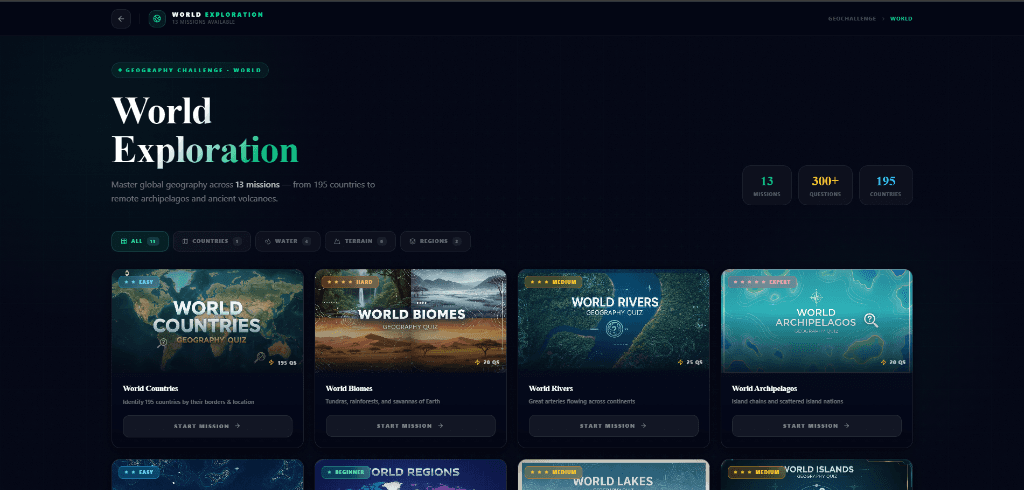Open the World Rivers card image
The image size is (1024, 490).
point(614,321)
